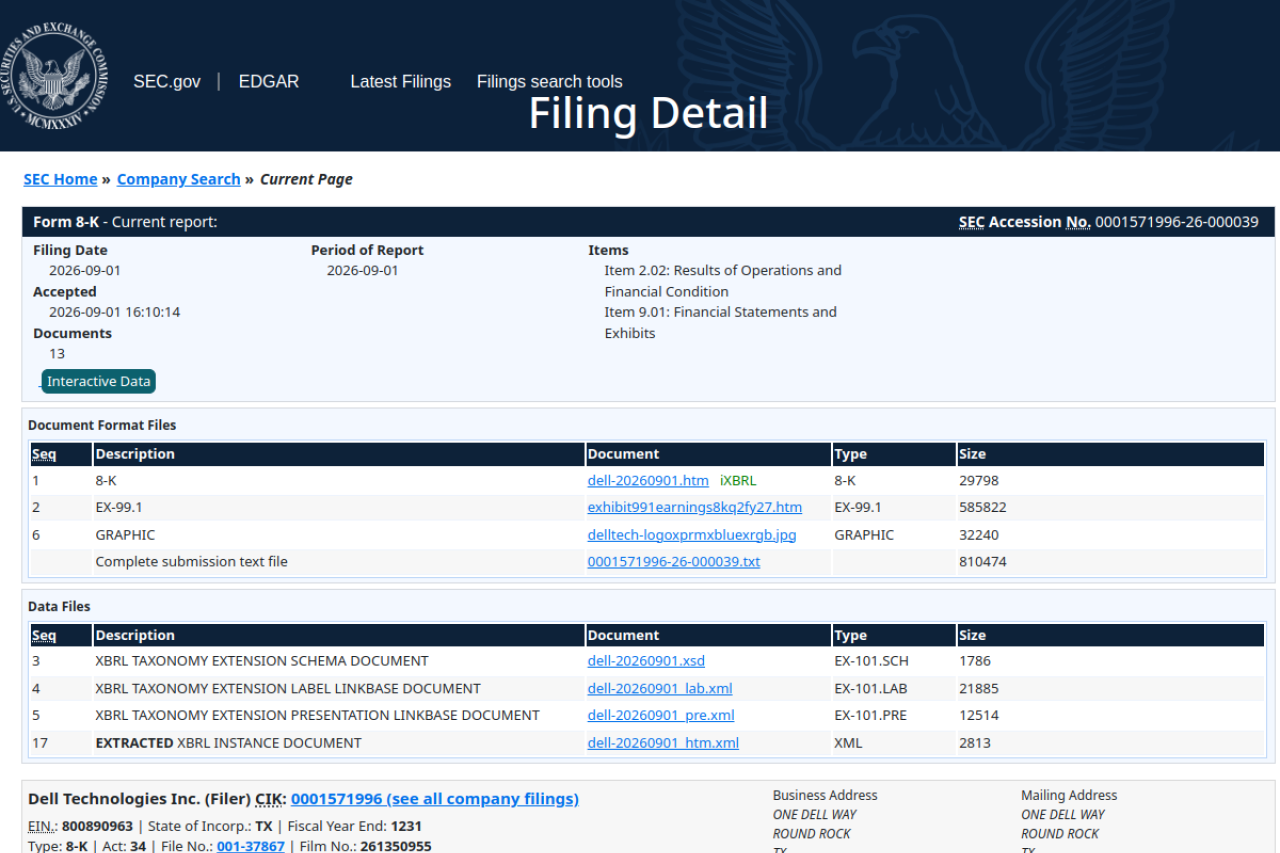Click sequence number 17 in Data Files
The image size is (1280, 853).
tap(40, 743)
